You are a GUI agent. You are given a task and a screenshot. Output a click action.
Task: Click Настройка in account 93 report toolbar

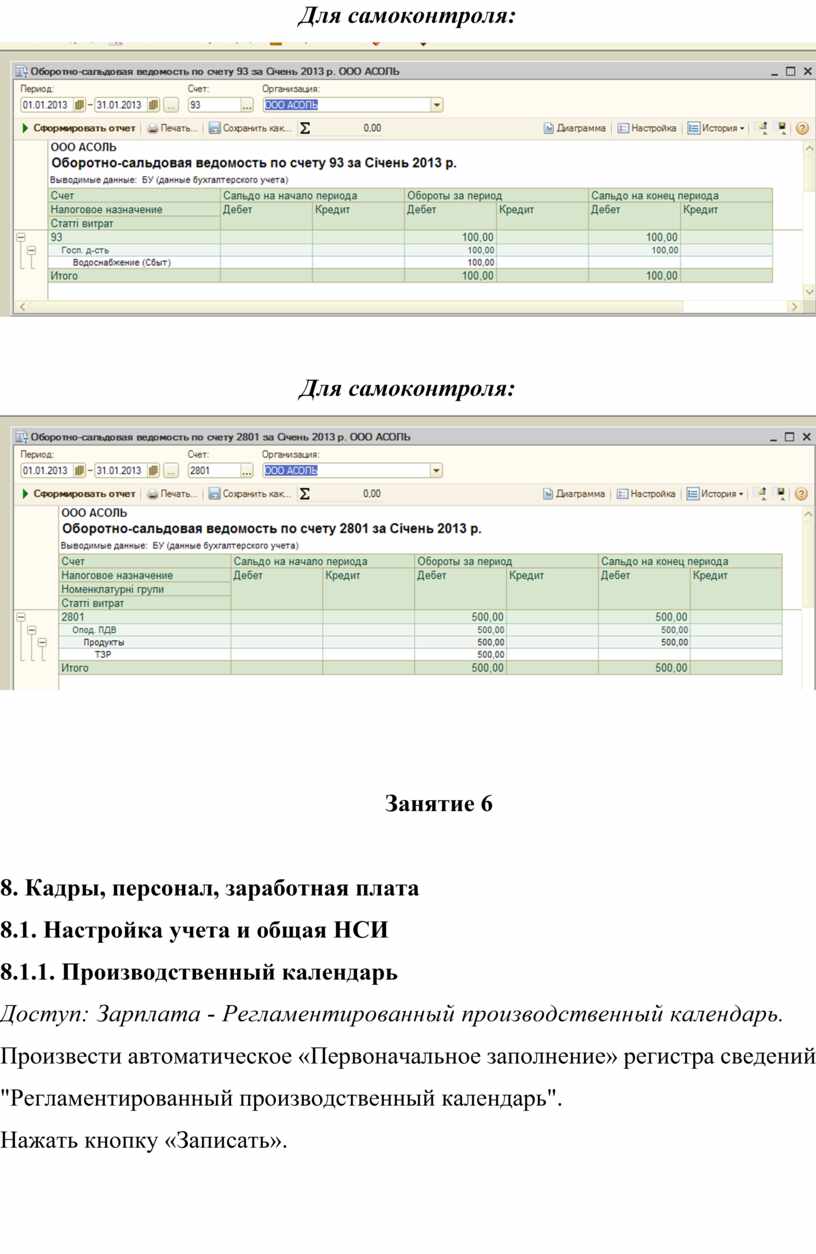tap(647, 128)
